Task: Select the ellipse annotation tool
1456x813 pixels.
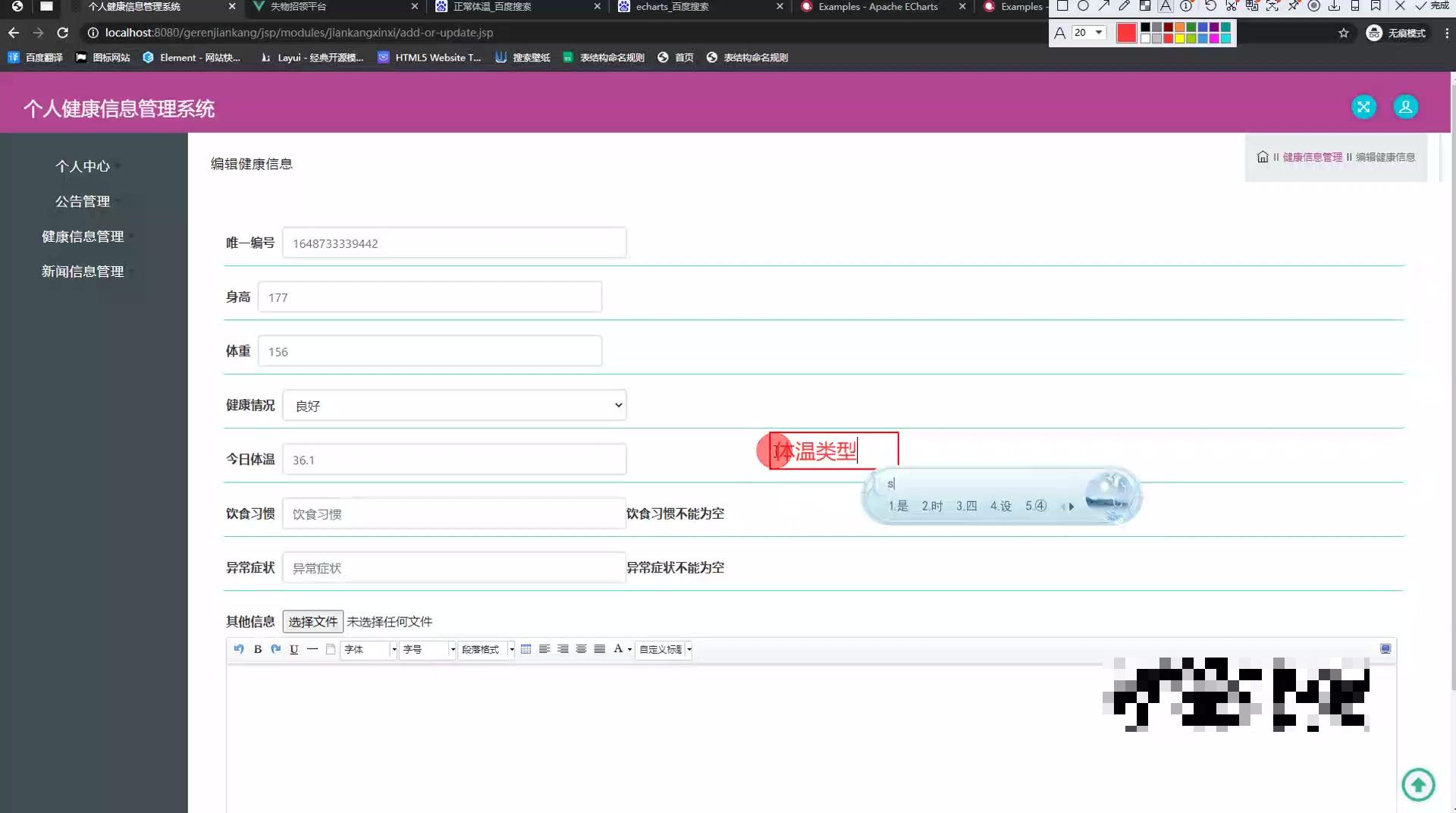Action: click(1083, 5)
